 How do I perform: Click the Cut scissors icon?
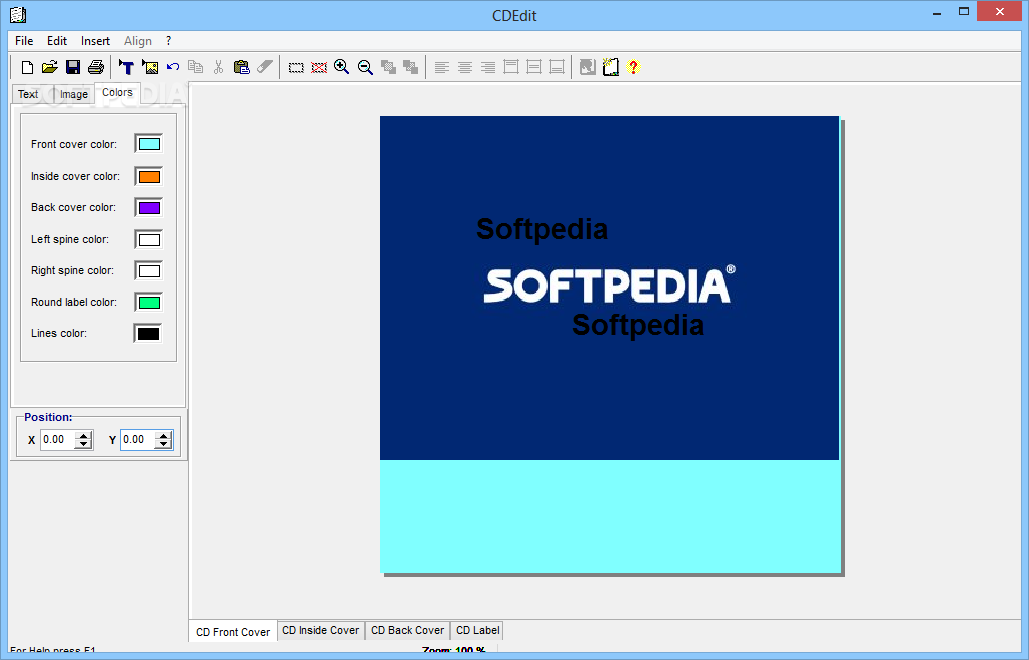coord(219,67)
